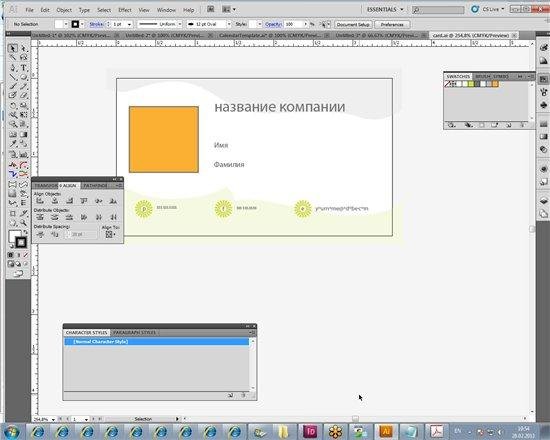Open zoom level dropdown in status bar
The height and width of the screenshot is (440, 550).
click(53, 419)
